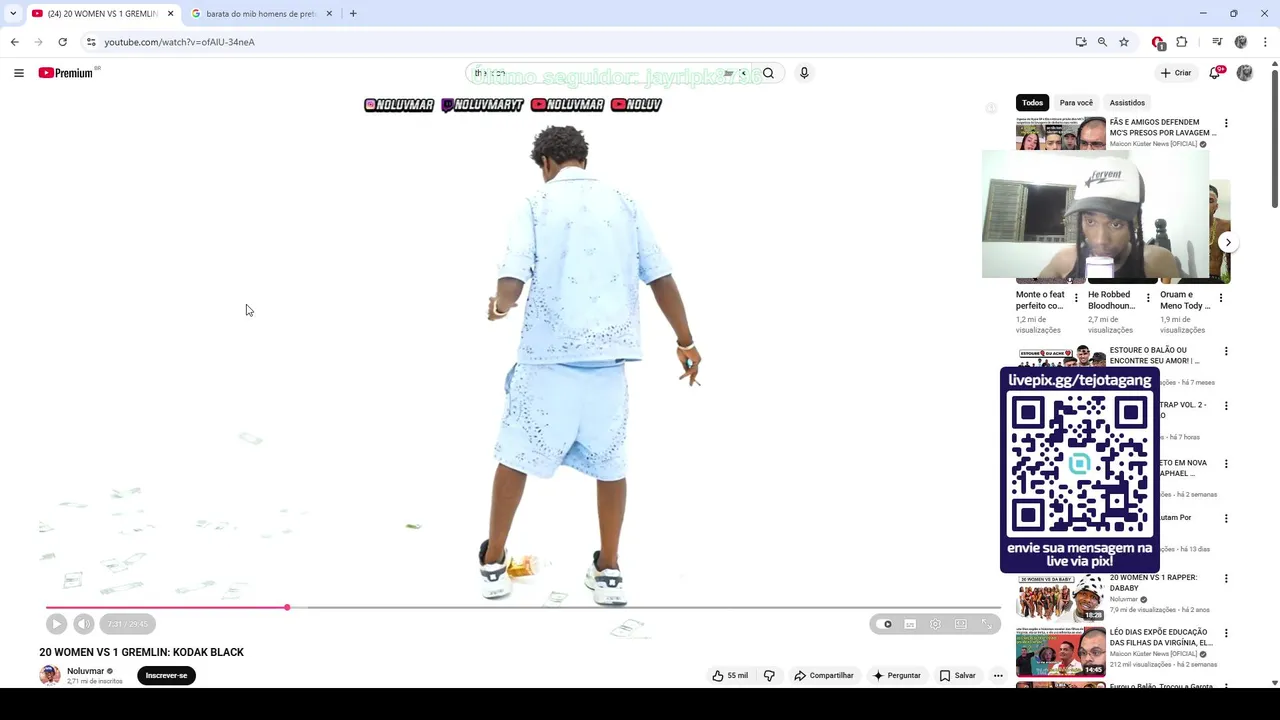Toggle autoplay switch in the player
This screenshot has height=720, width=1280.
(x=885, y=624)
